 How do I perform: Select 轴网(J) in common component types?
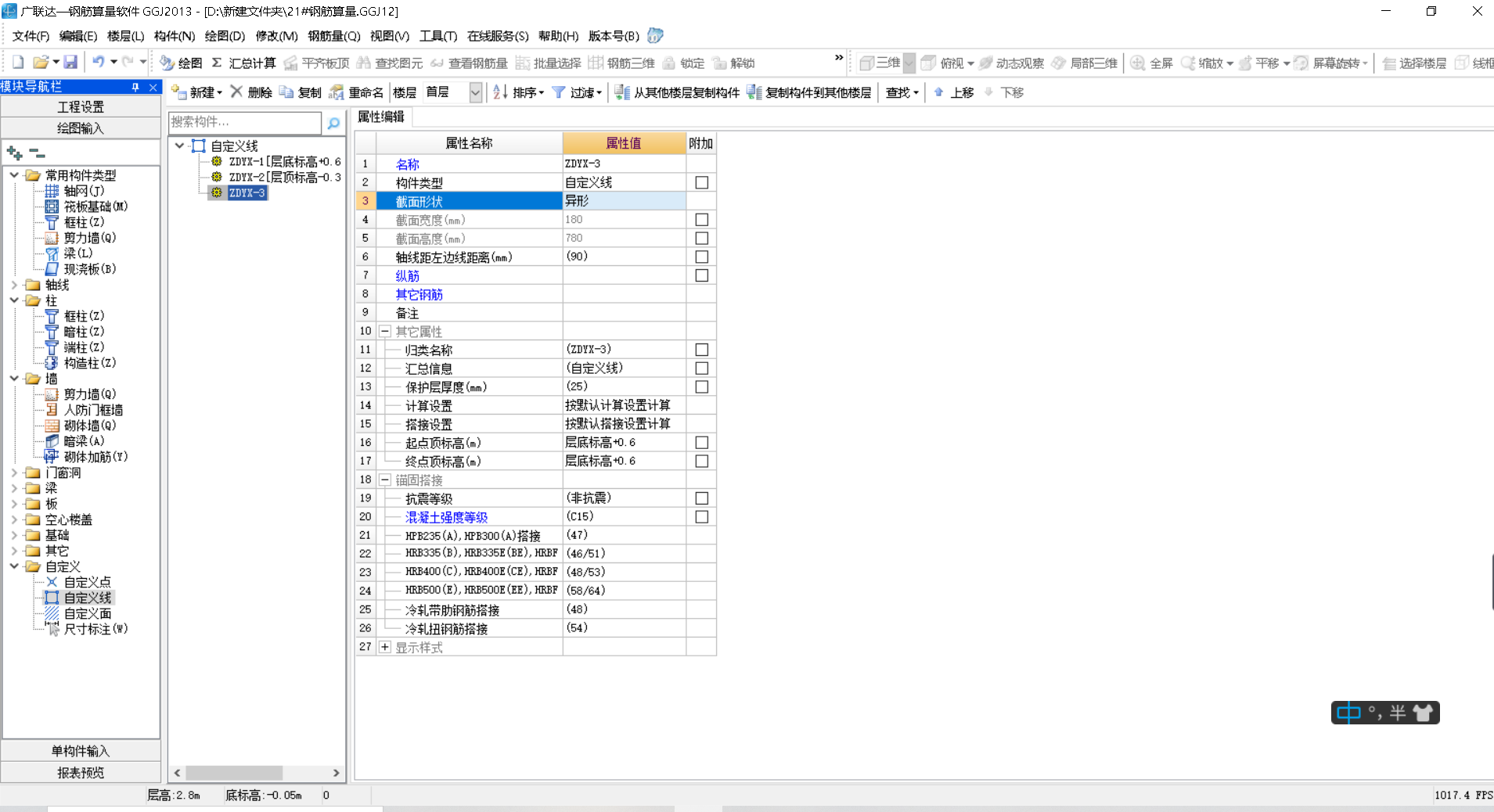(x=75, y=191)
